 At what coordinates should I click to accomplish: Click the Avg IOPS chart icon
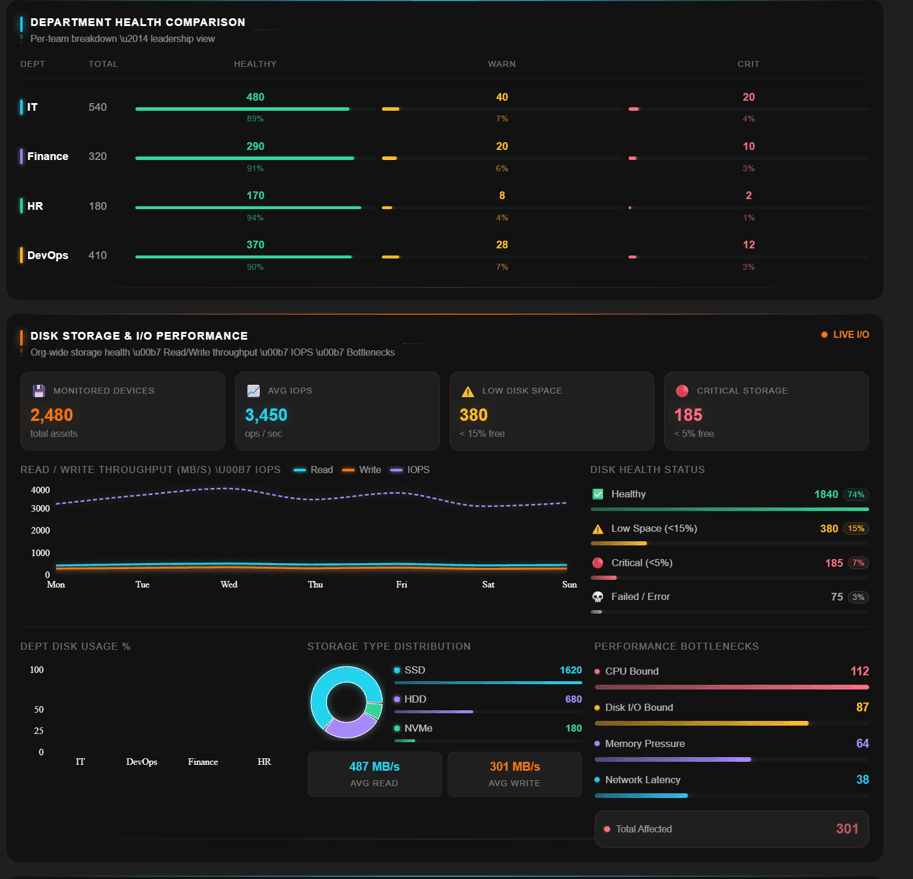(x=253, y=391)
